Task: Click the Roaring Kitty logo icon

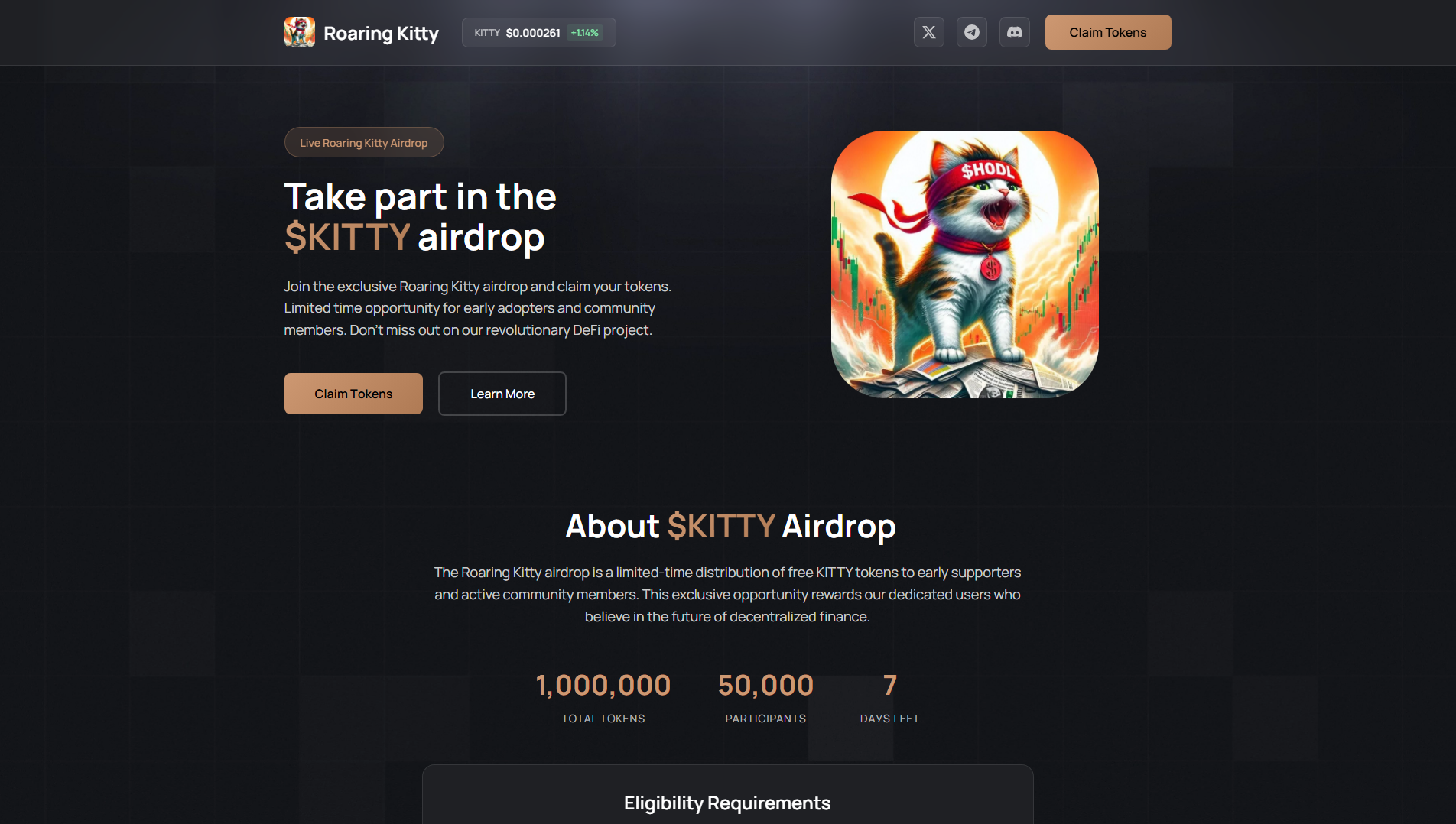Action: click(x=299, y=32)
